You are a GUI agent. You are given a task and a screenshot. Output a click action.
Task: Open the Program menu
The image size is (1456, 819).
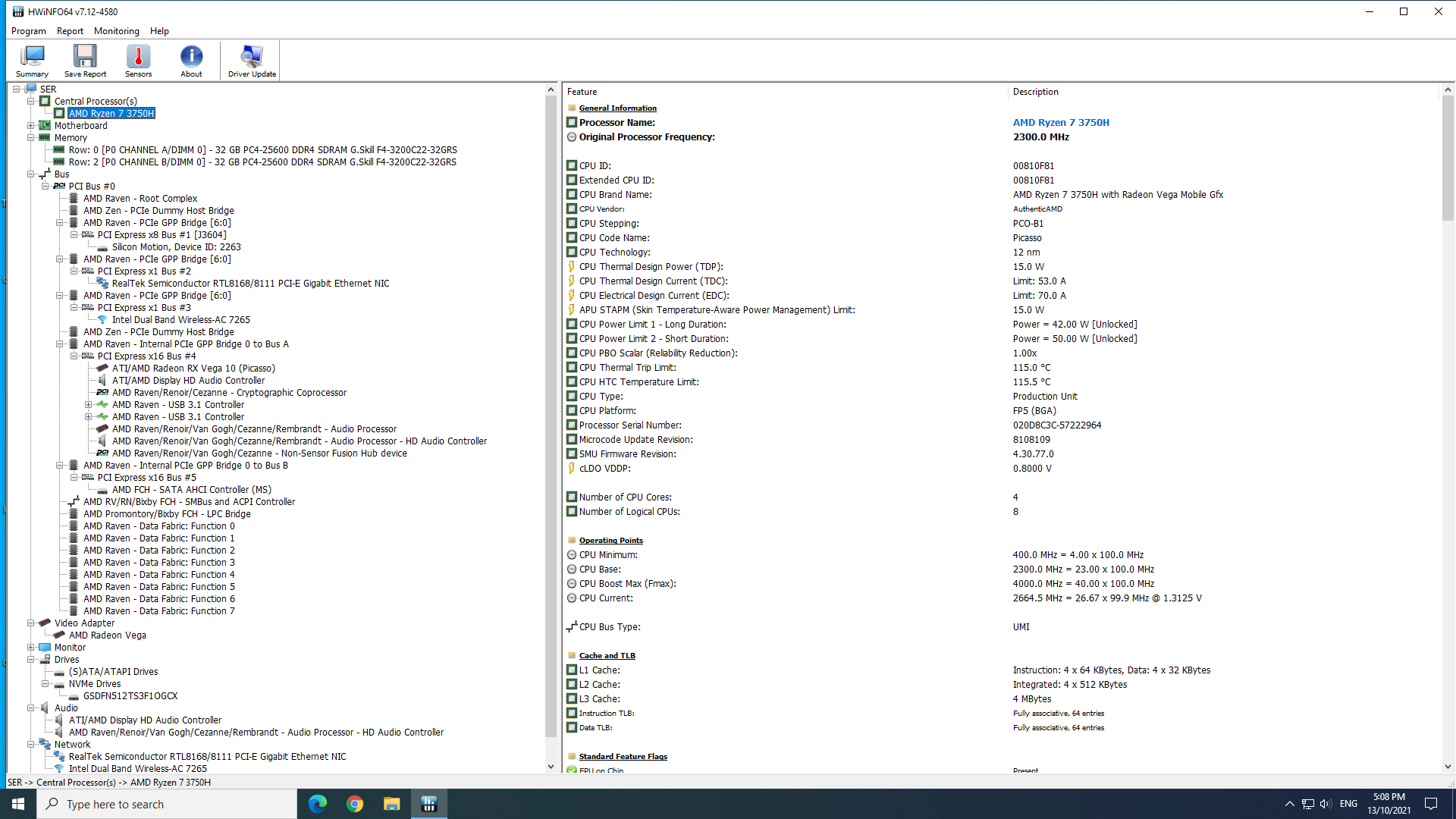[29, 31]
